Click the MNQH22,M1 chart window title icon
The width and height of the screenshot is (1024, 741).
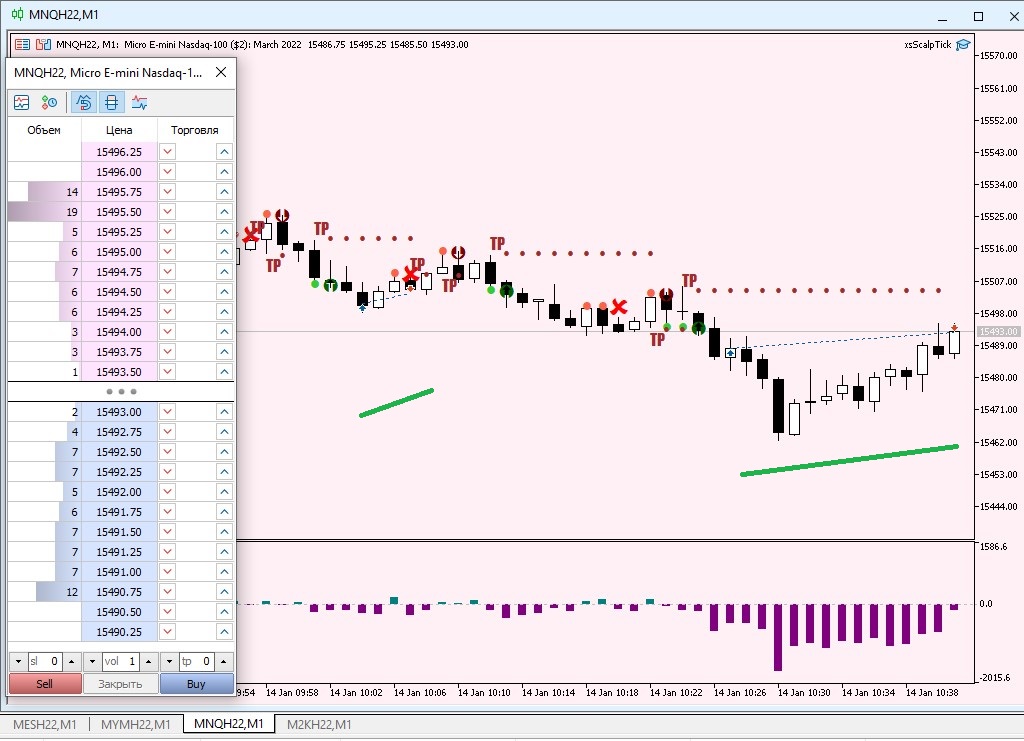(x=17, y=14)
